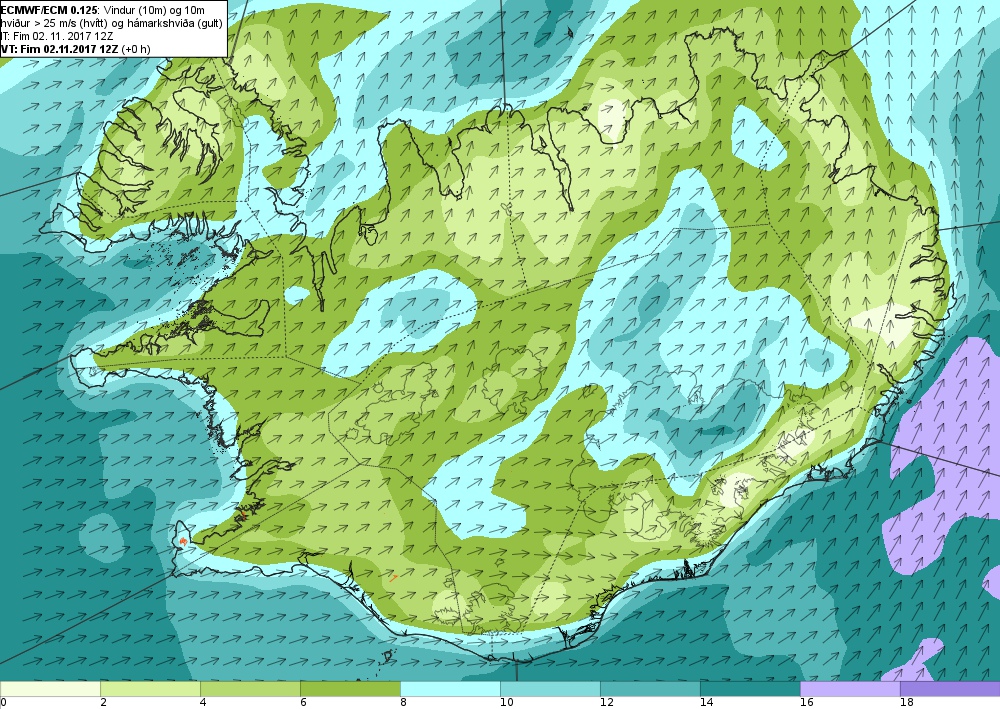The image size is (1000, 709).
Task: Click the legend scale label '18'
Action: [907, 703]
